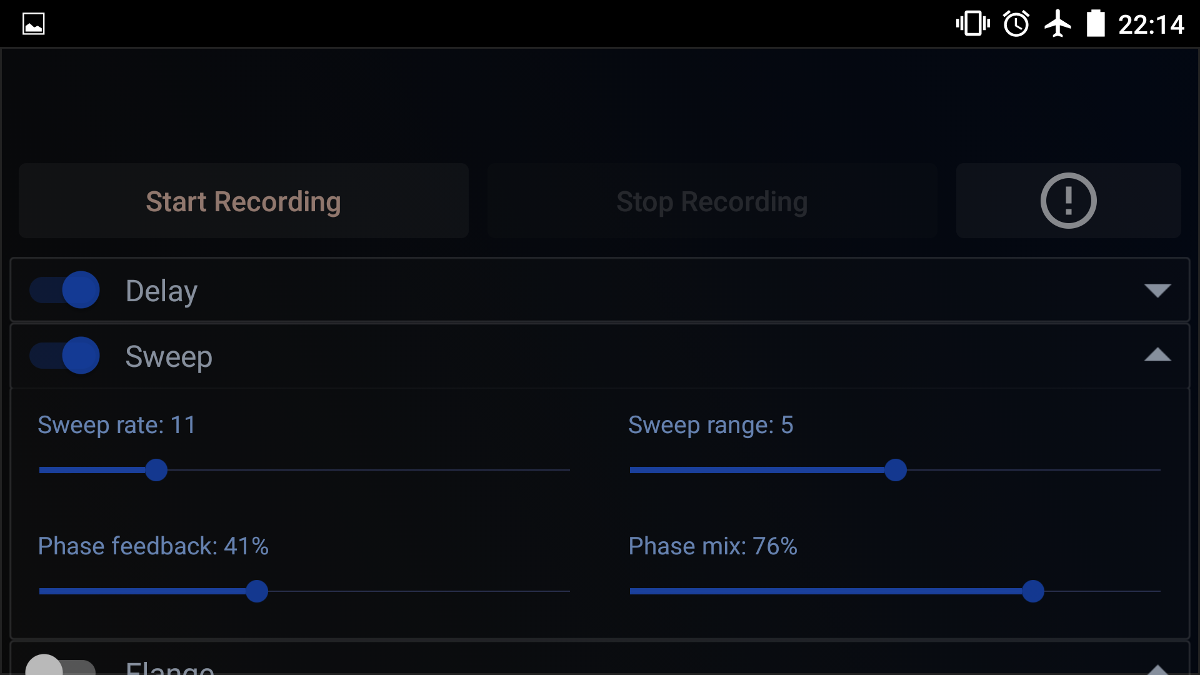
Task: Collapse the Sweep section arrow
Action: (1157, 355)
